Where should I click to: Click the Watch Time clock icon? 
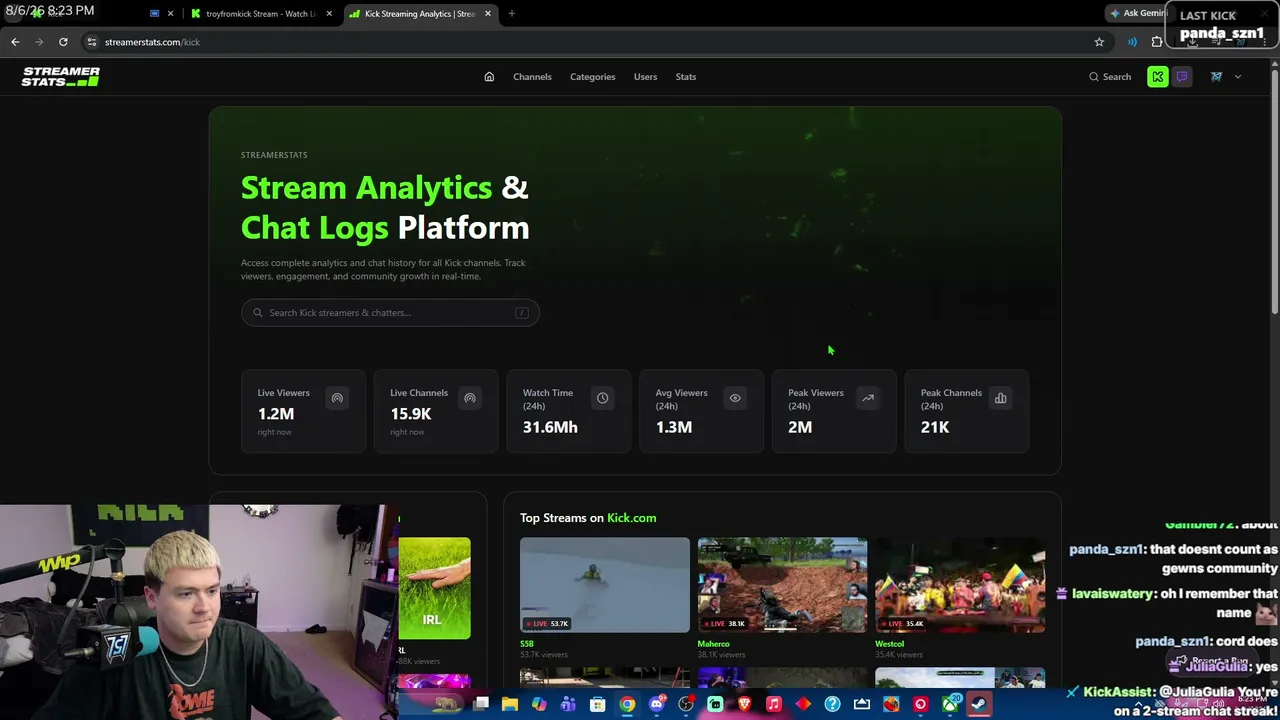pos(602,398)
